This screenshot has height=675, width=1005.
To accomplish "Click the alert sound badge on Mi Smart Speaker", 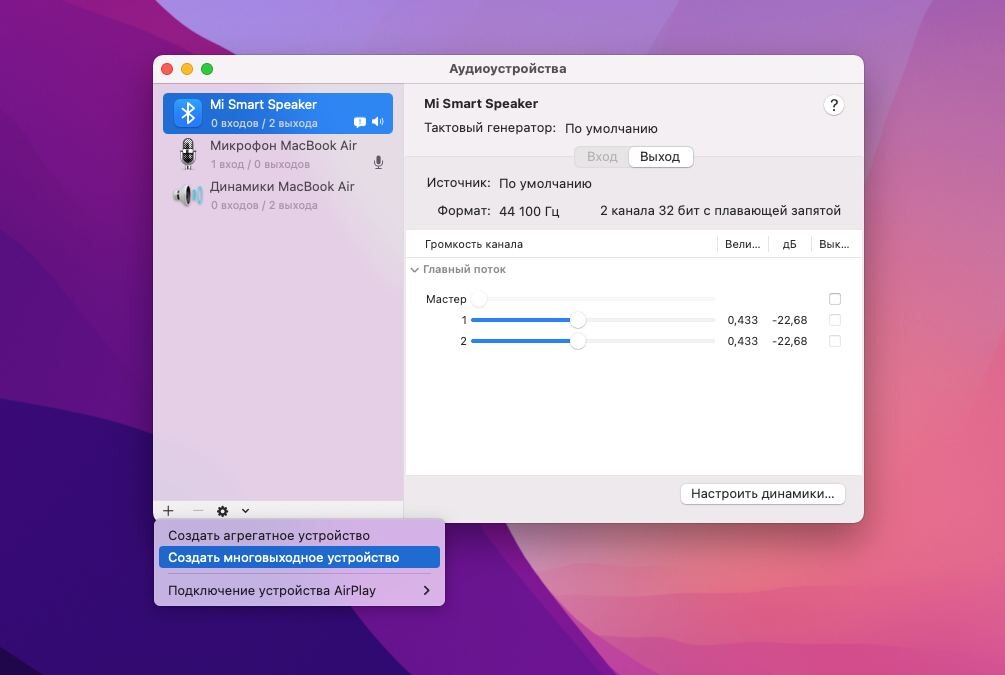I will tap(360, 122).
